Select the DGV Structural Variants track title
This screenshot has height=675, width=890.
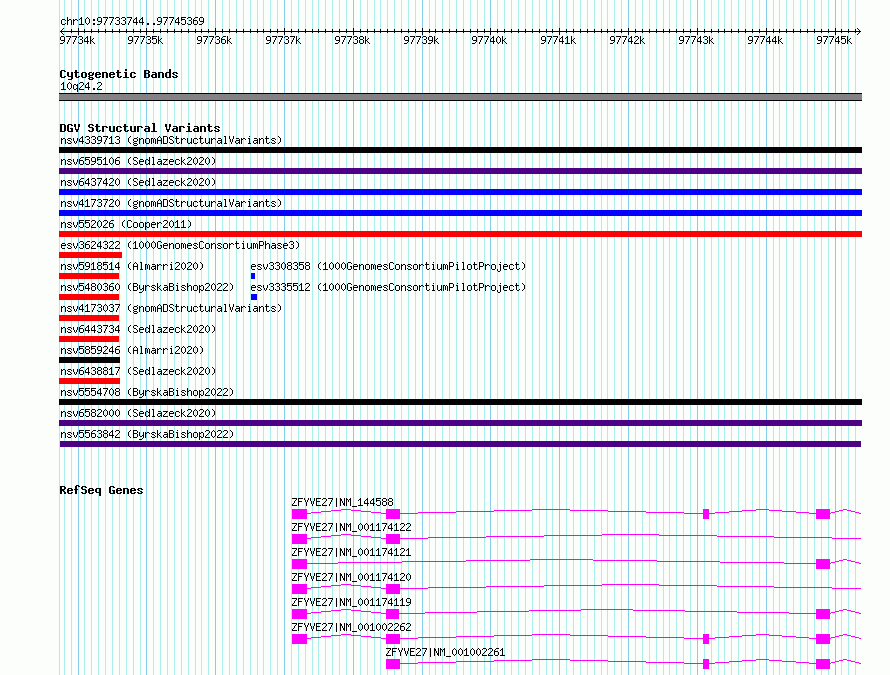tap(140, 128)
